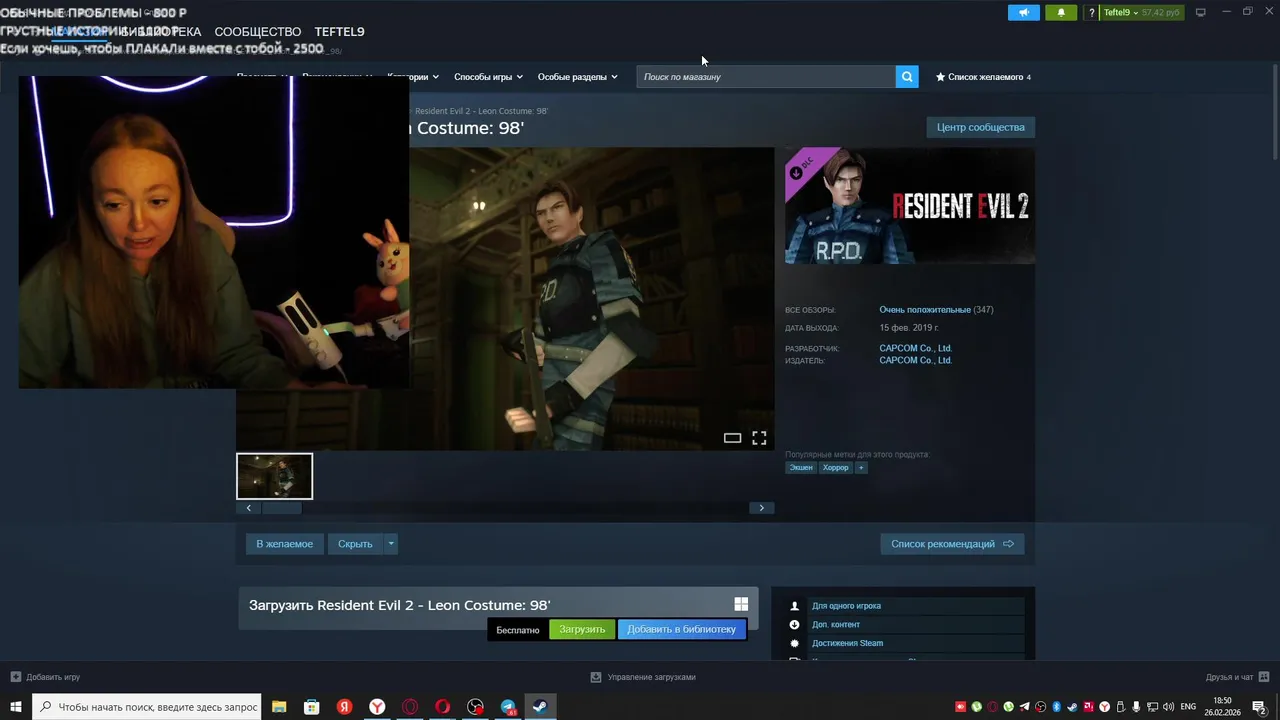Expand the Способы игры menu

pyautogui.click(x=488, y=77)
